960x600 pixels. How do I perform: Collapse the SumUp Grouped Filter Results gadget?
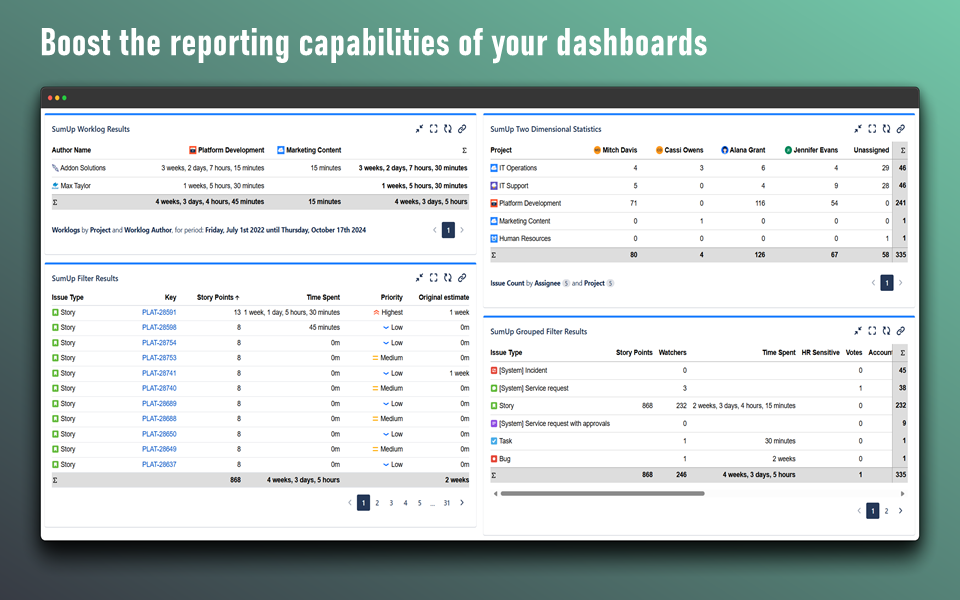(x=857, y=331)
